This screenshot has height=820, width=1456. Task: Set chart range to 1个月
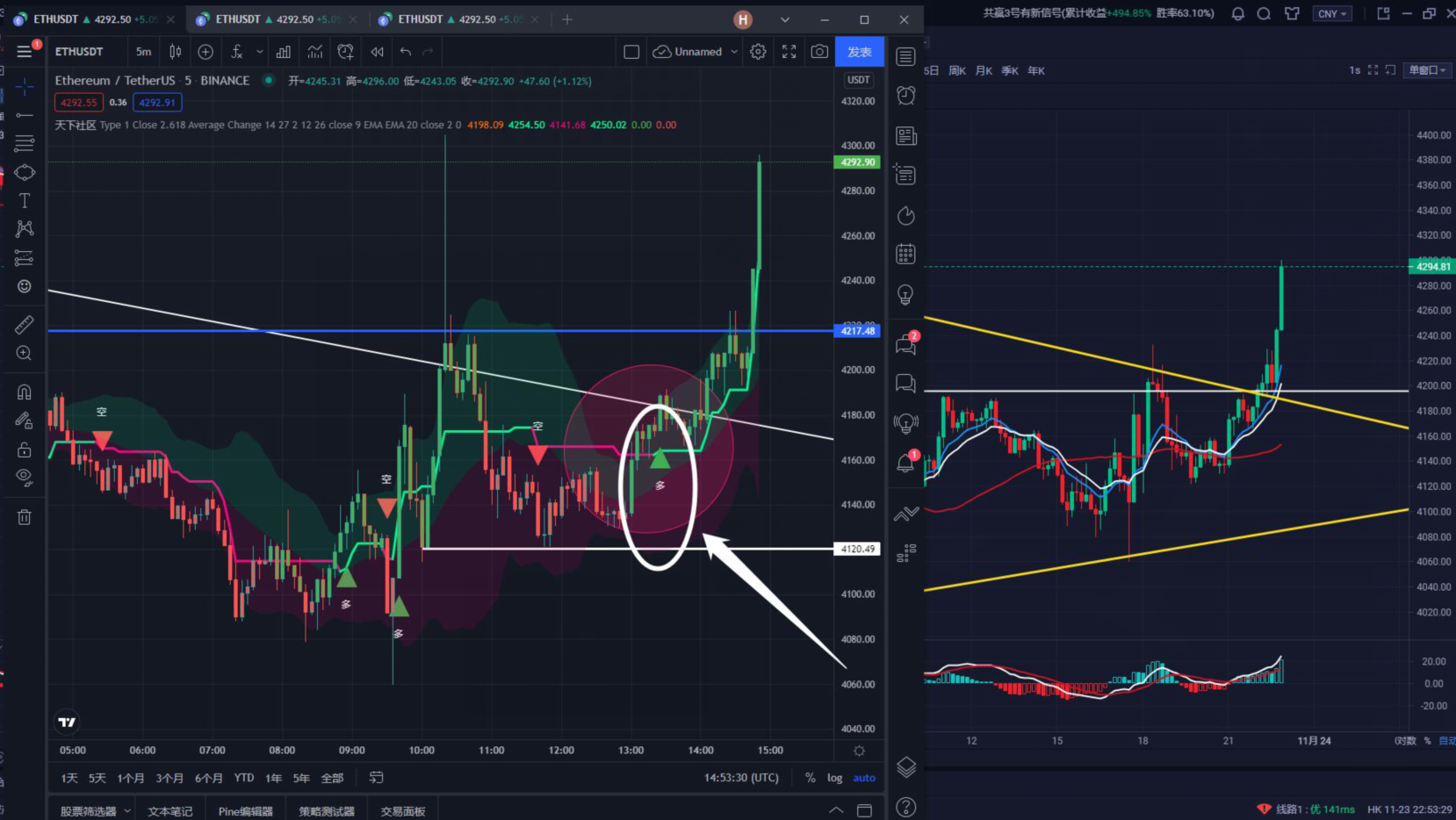click(131, 778)
